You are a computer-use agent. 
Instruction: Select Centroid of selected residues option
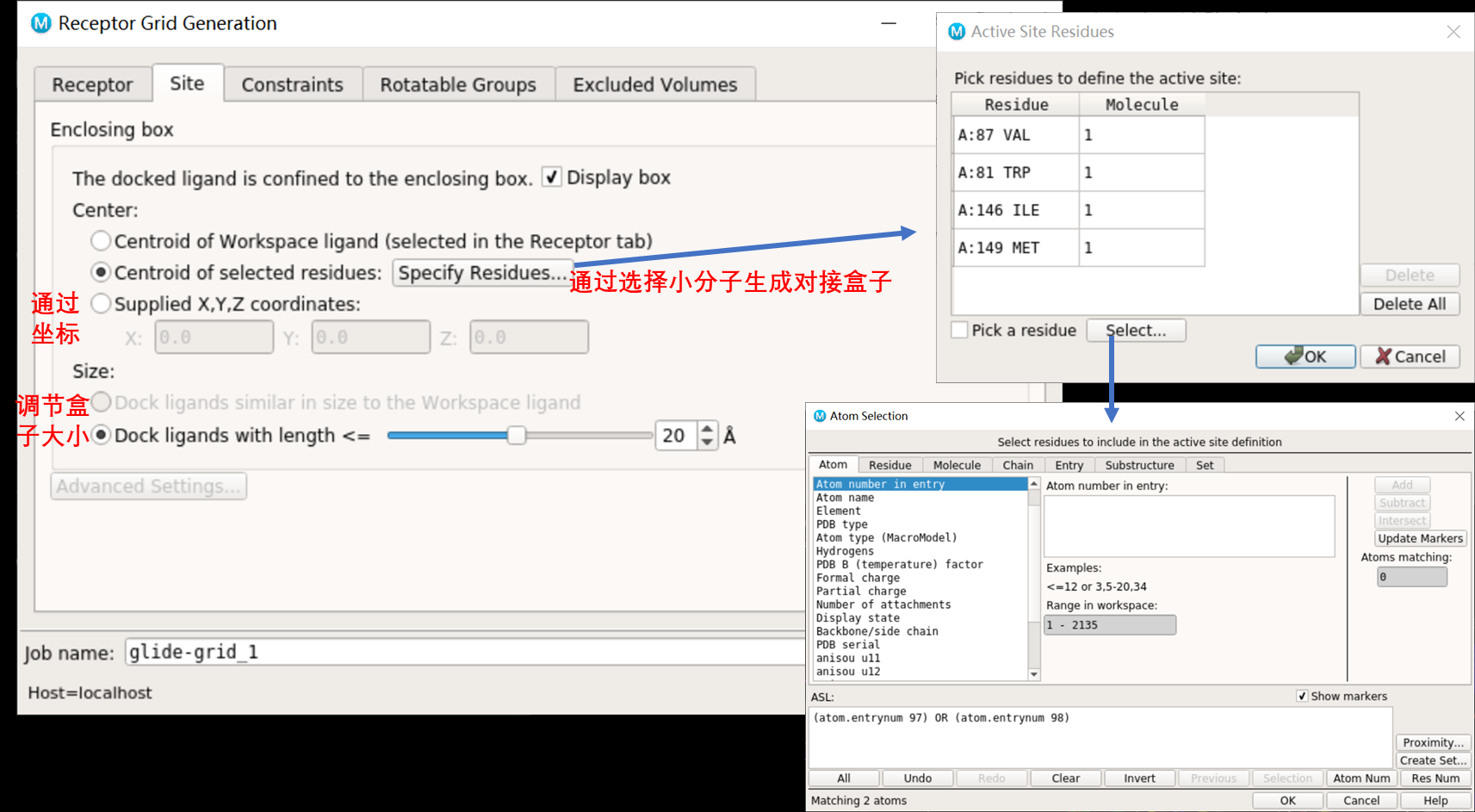(x=101, y=272)
